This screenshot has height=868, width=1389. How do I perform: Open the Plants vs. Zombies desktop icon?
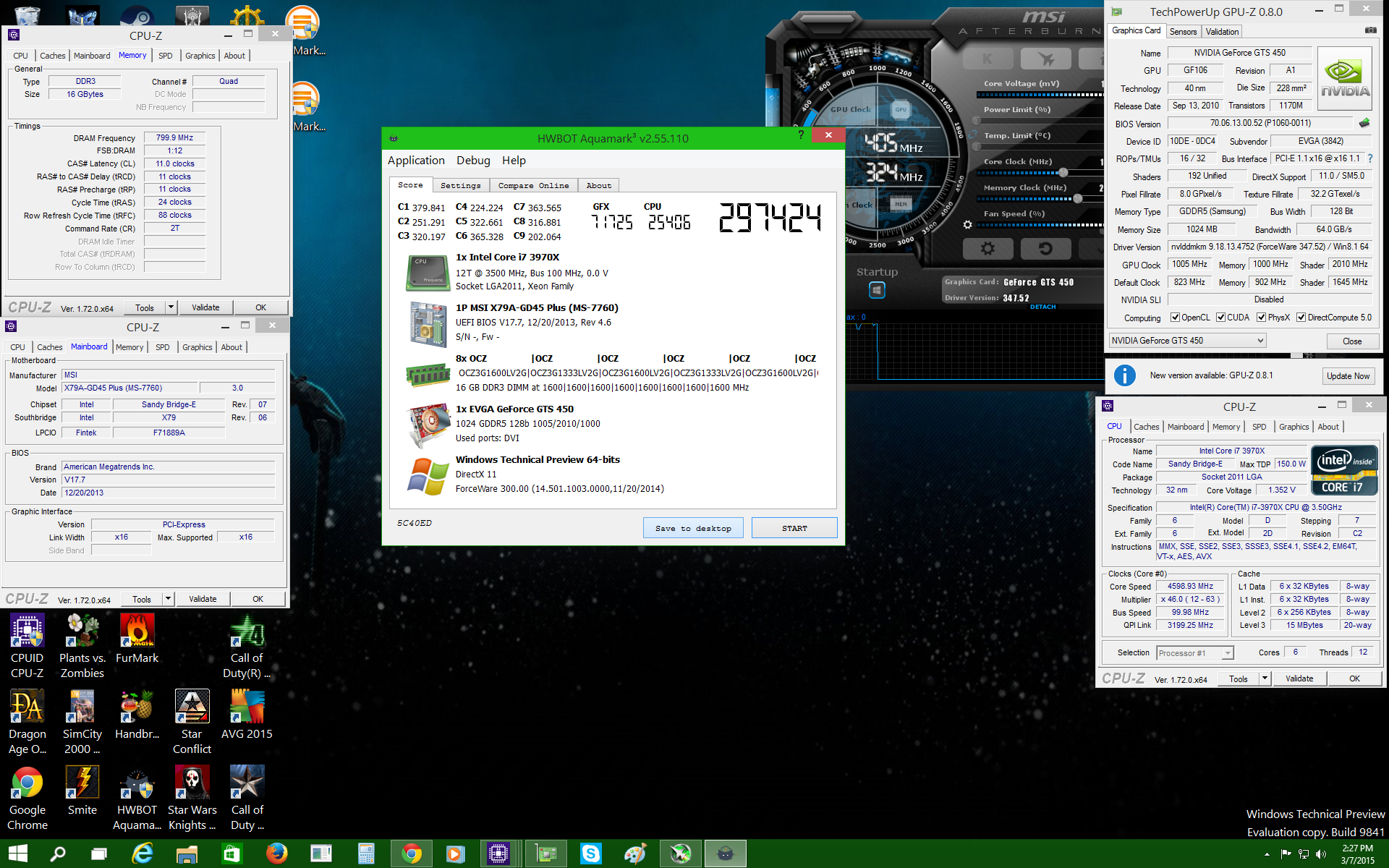tap(82, 646)
